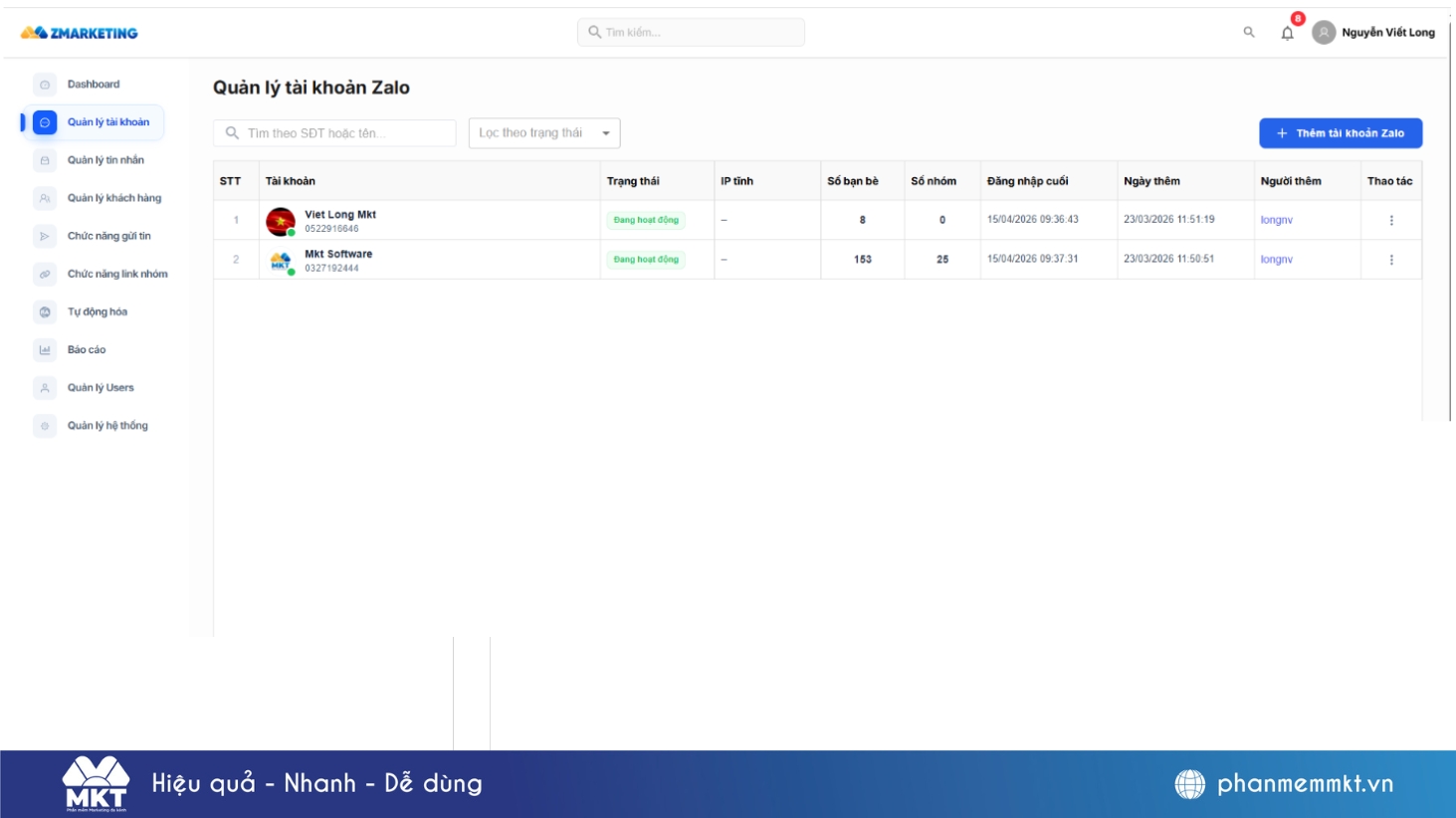Click the magnifier icon beside notifications
Screen dimensions: 1456x818
click(x=1249, y=33)
